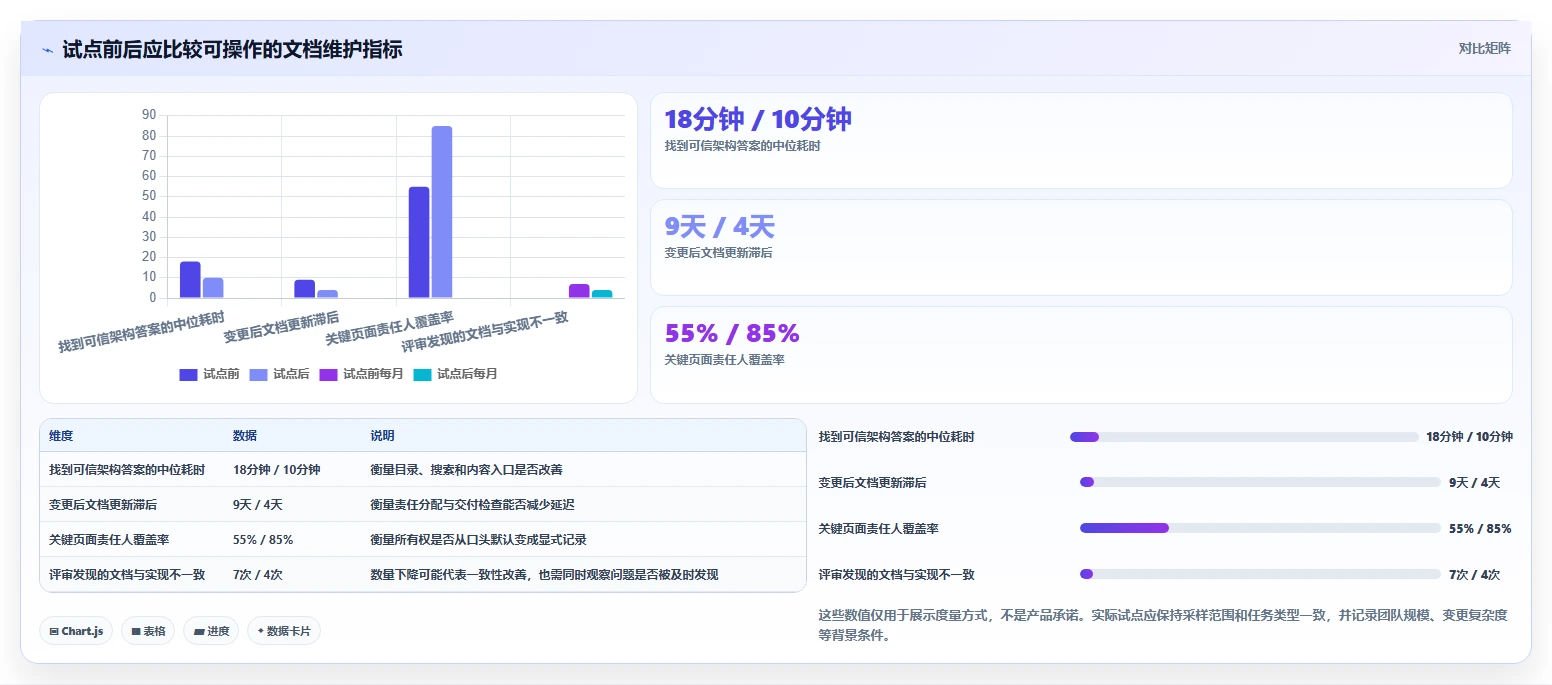Click description 衡量所有权是否从口头默认变成显式记录

click(x=478, y=539)
